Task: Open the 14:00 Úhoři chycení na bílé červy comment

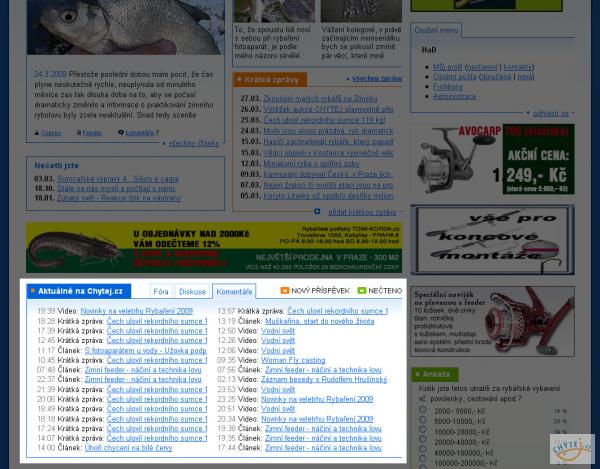Action: click(128, 448)
